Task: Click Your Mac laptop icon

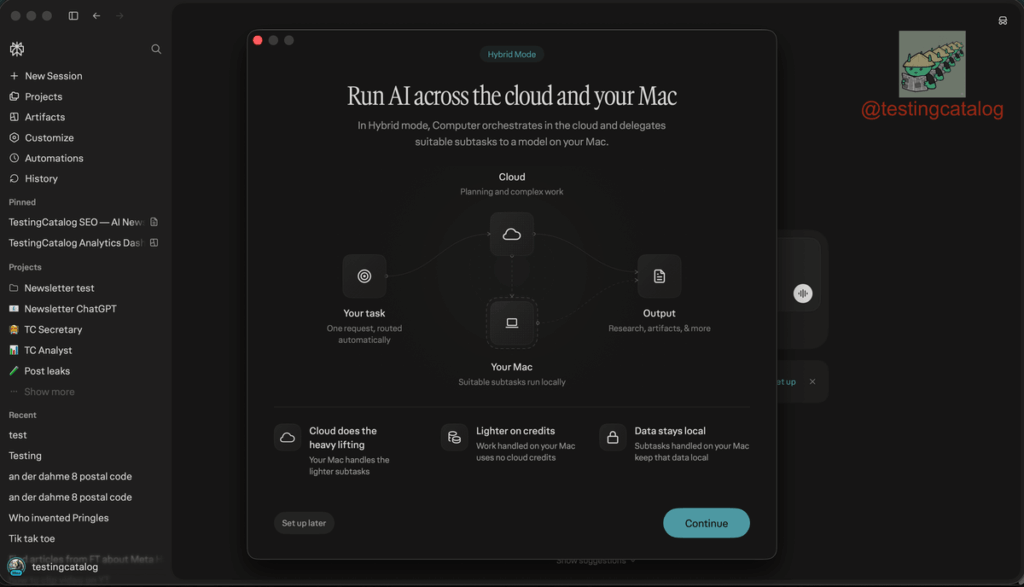Action: click(x=511, y=323)
